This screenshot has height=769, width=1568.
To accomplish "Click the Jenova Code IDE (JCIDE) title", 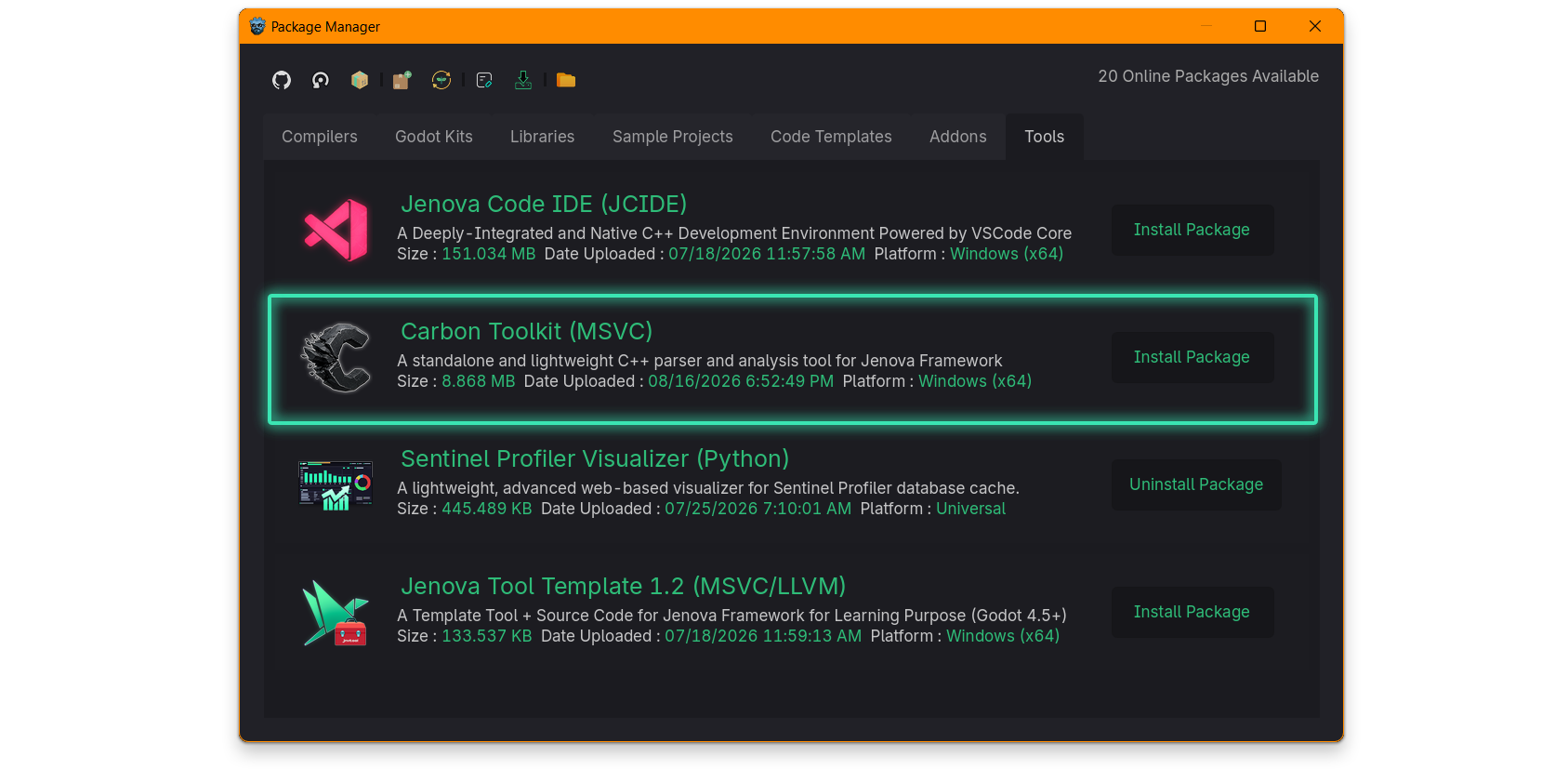I will click(544, 204).
